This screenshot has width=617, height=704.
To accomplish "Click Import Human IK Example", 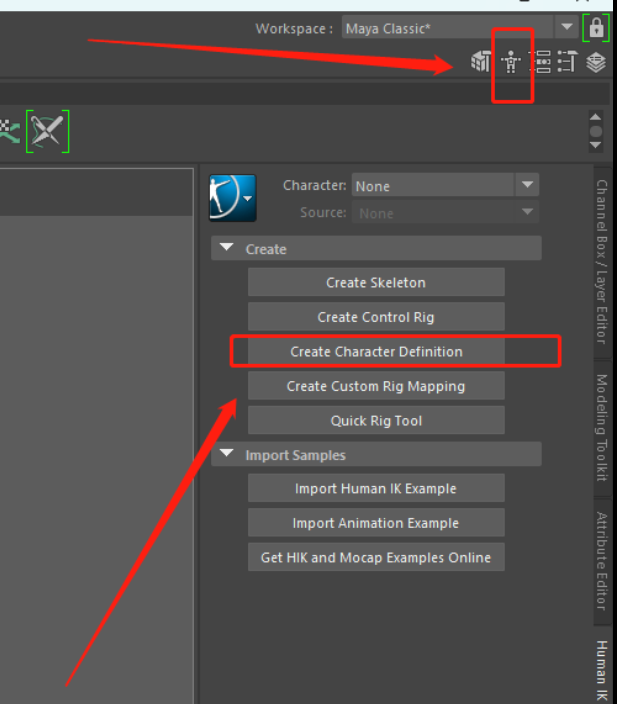I will (376, 488).
